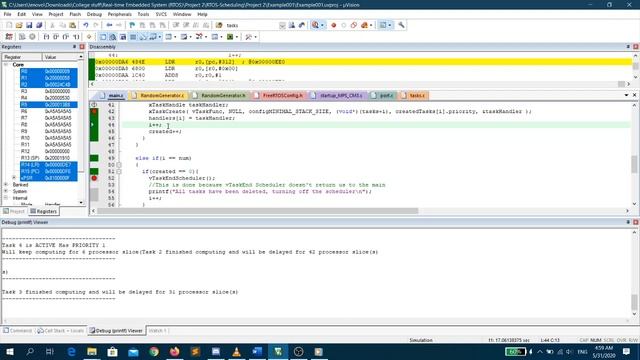Click the Run debug icon
The image size is (640, 360).
tap(22, 37)
